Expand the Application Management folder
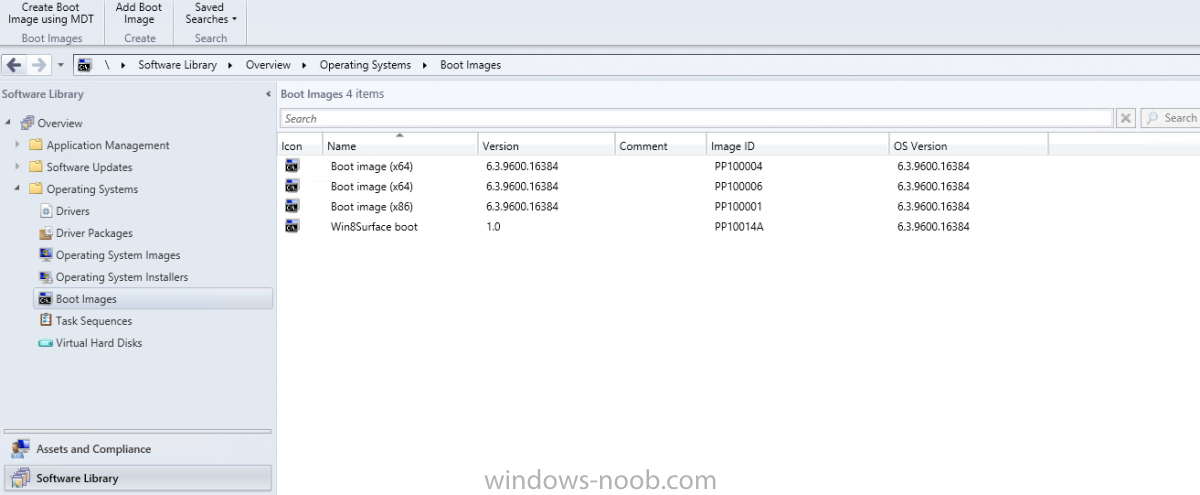Viewport: 1200px width, 495px height. tap(19, 145)
